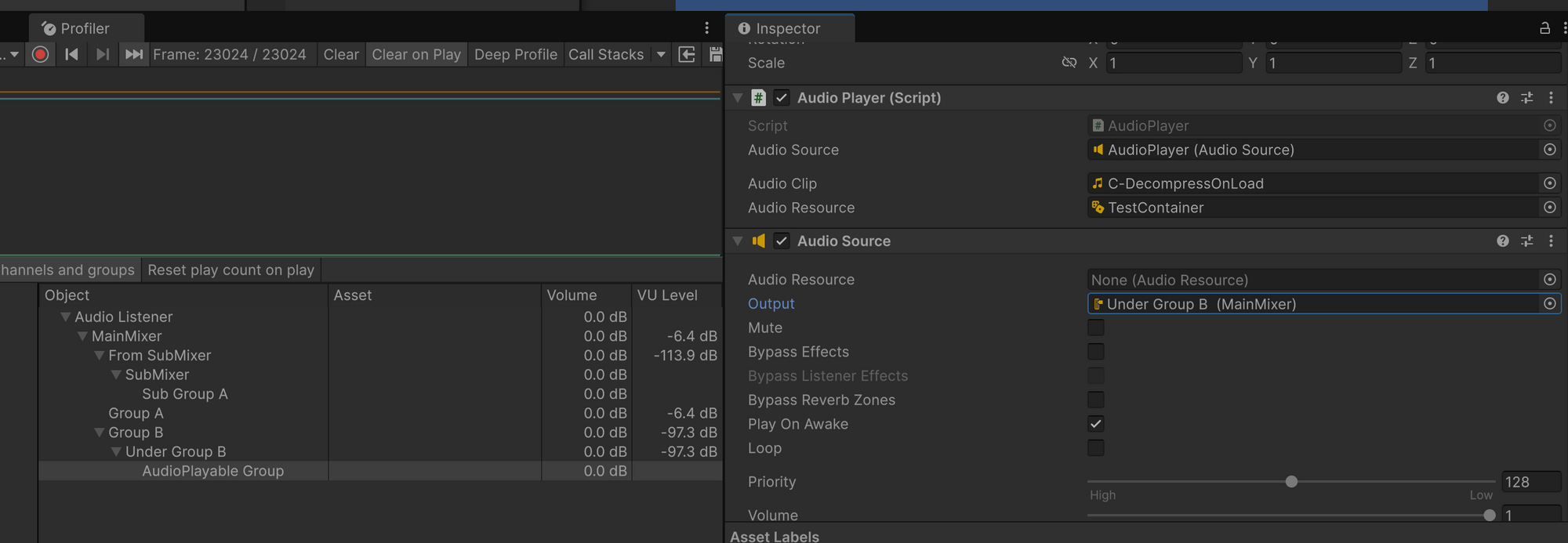Click the Profiler record button
The width and height of the screenshot is (1568, 543).
[41, 55]
